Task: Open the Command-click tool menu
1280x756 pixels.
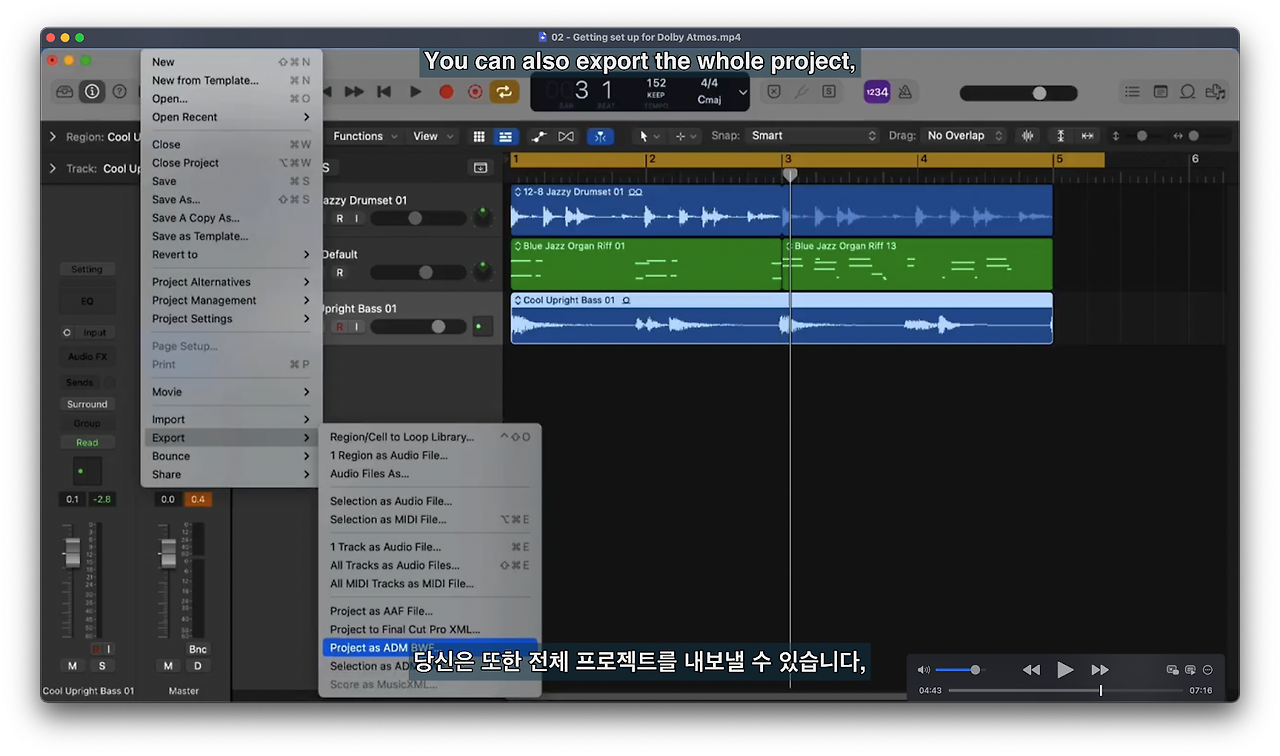Action: click(684, 136)
